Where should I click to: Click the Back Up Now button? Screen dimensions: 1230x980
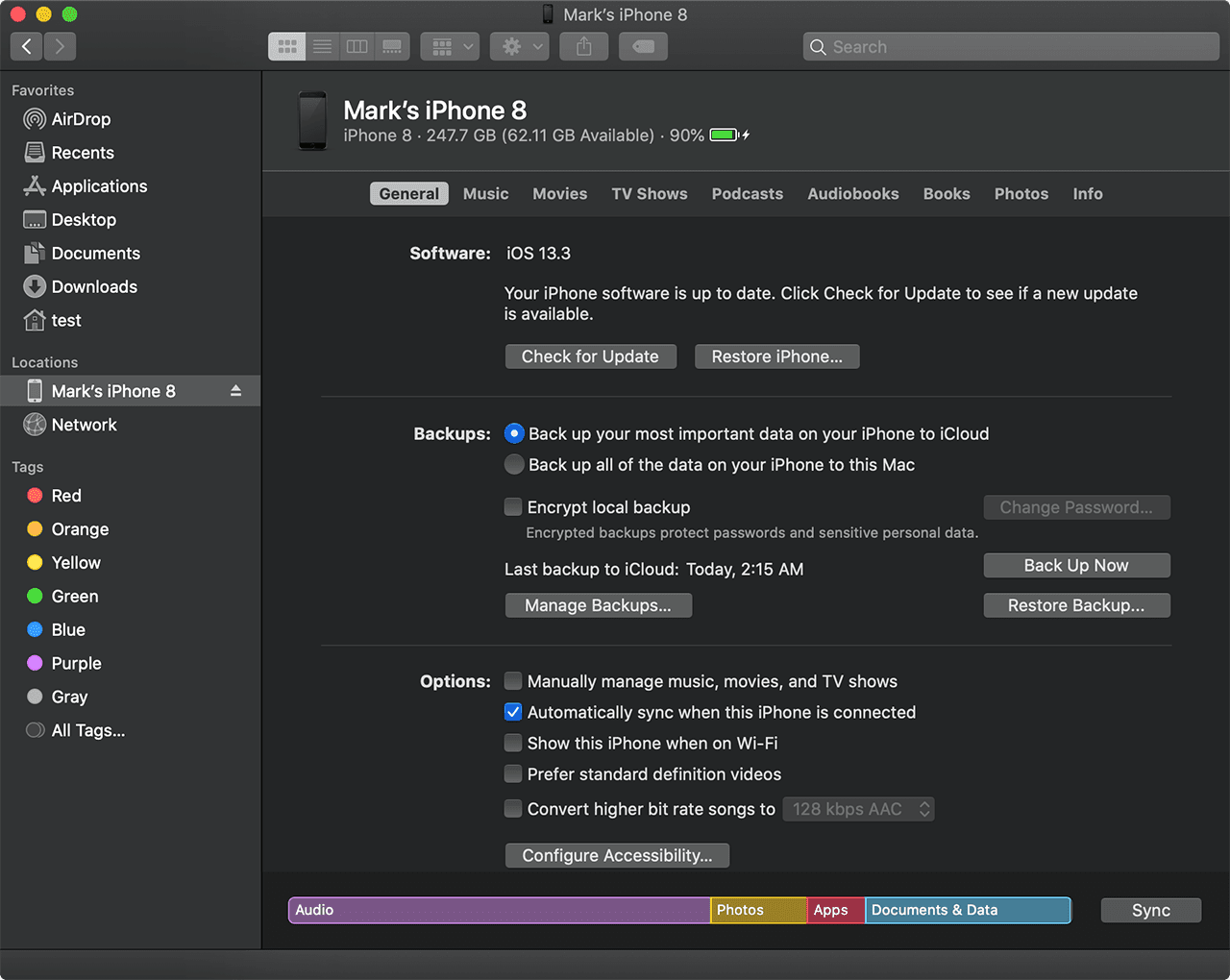click(1076, 566)
